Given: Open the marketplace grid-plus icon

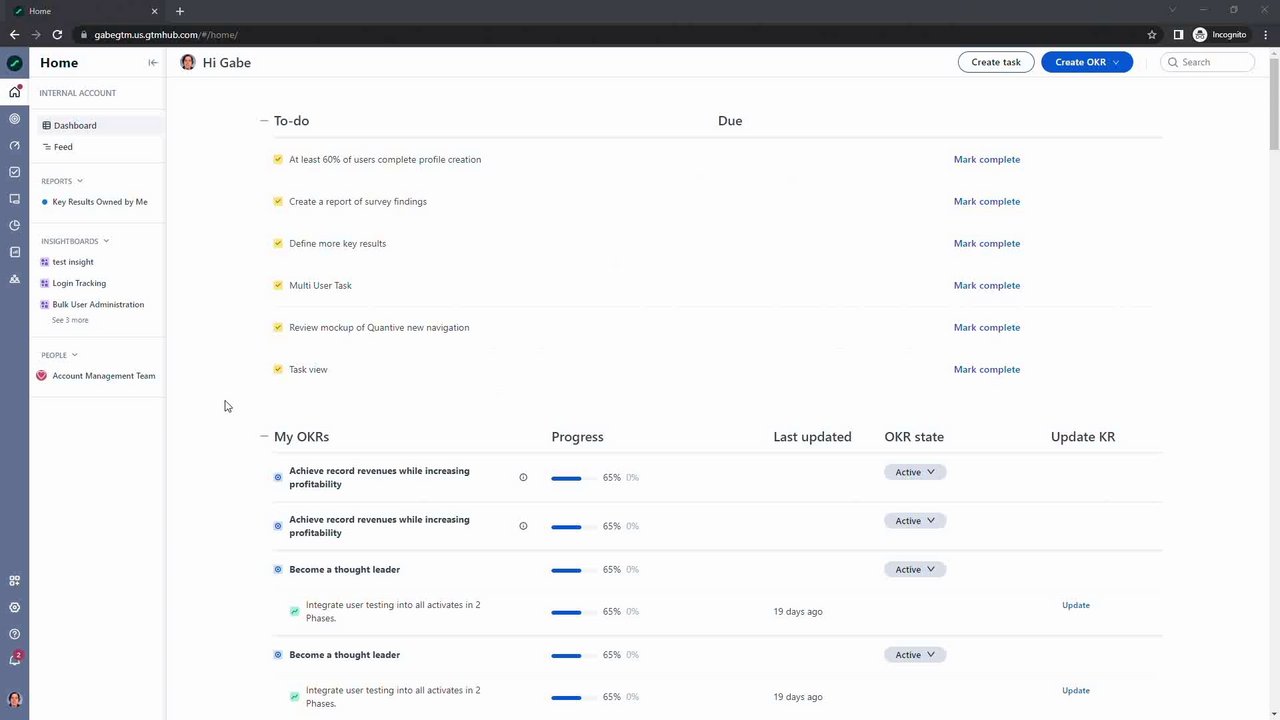Looking at the screenshot, I should coord(14,581).
